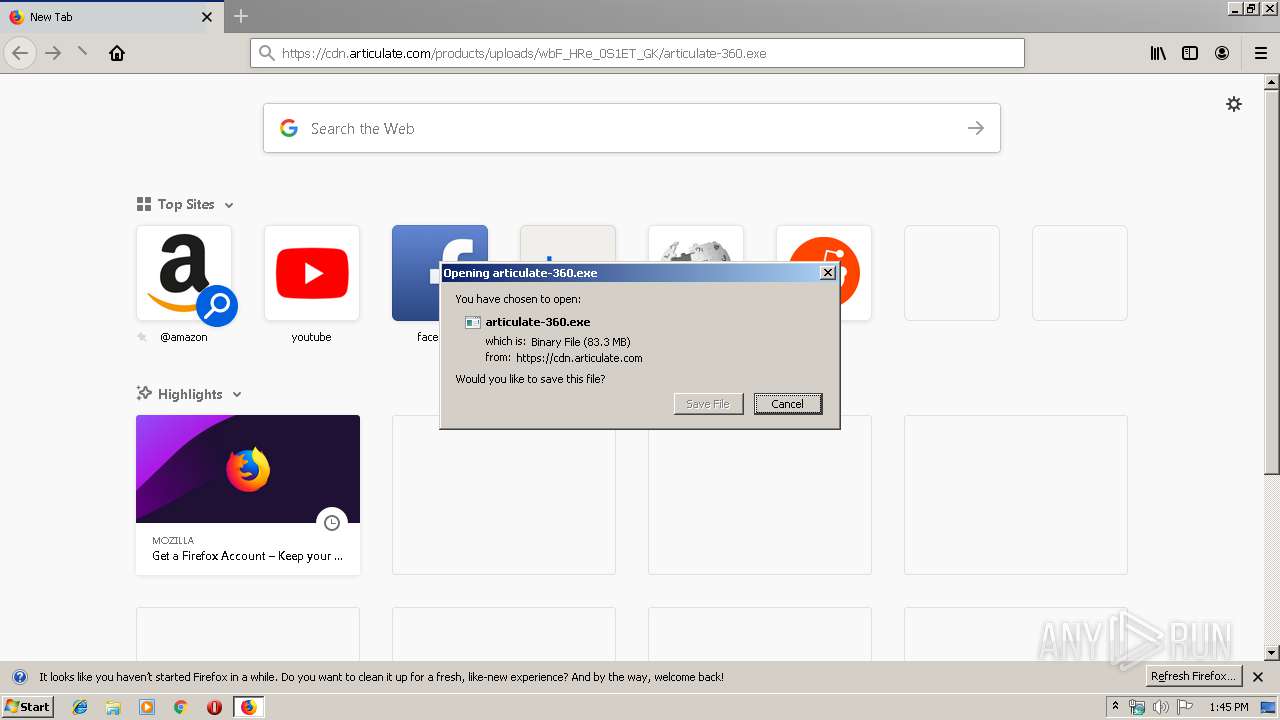1280x720 pixels.
Task: Open new tab page settings gear
Action: (x=1234, y=104)
